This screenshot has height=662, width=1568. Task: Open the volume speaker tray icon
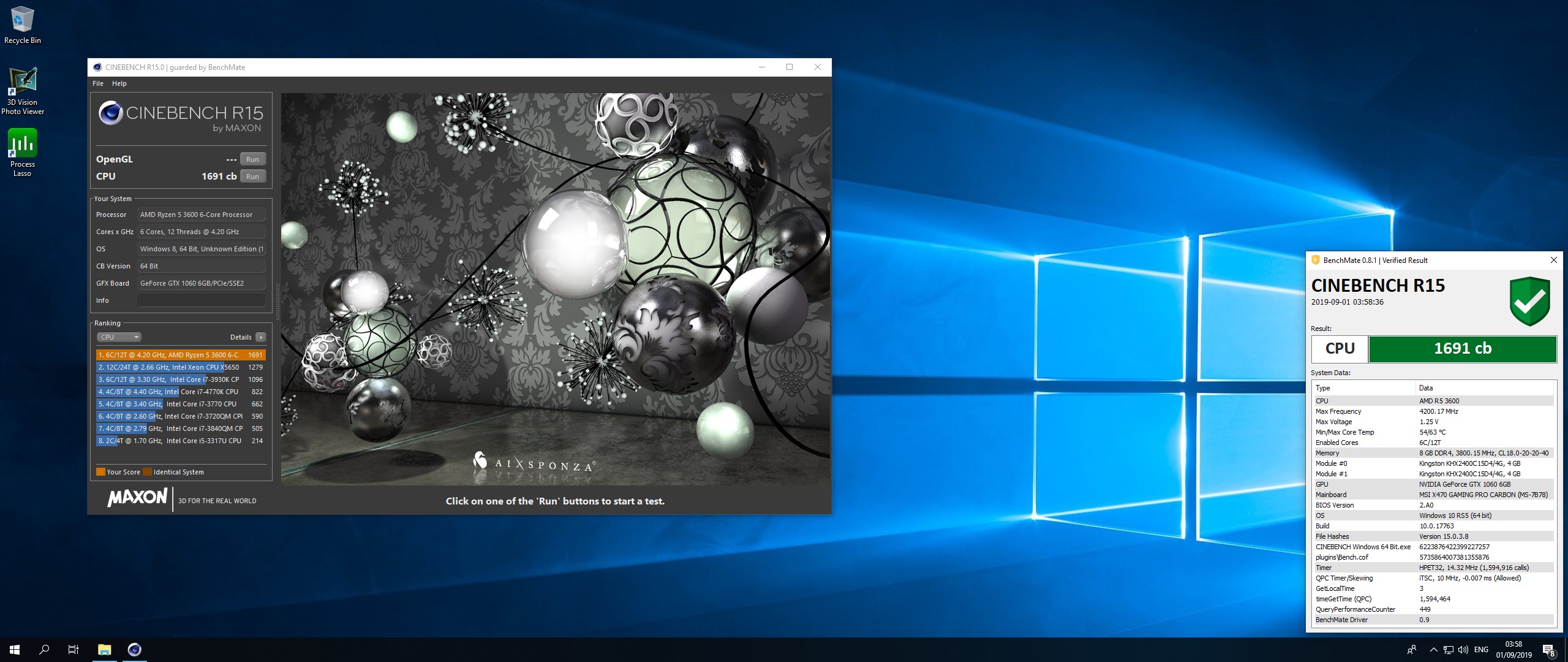(1463, 650)
